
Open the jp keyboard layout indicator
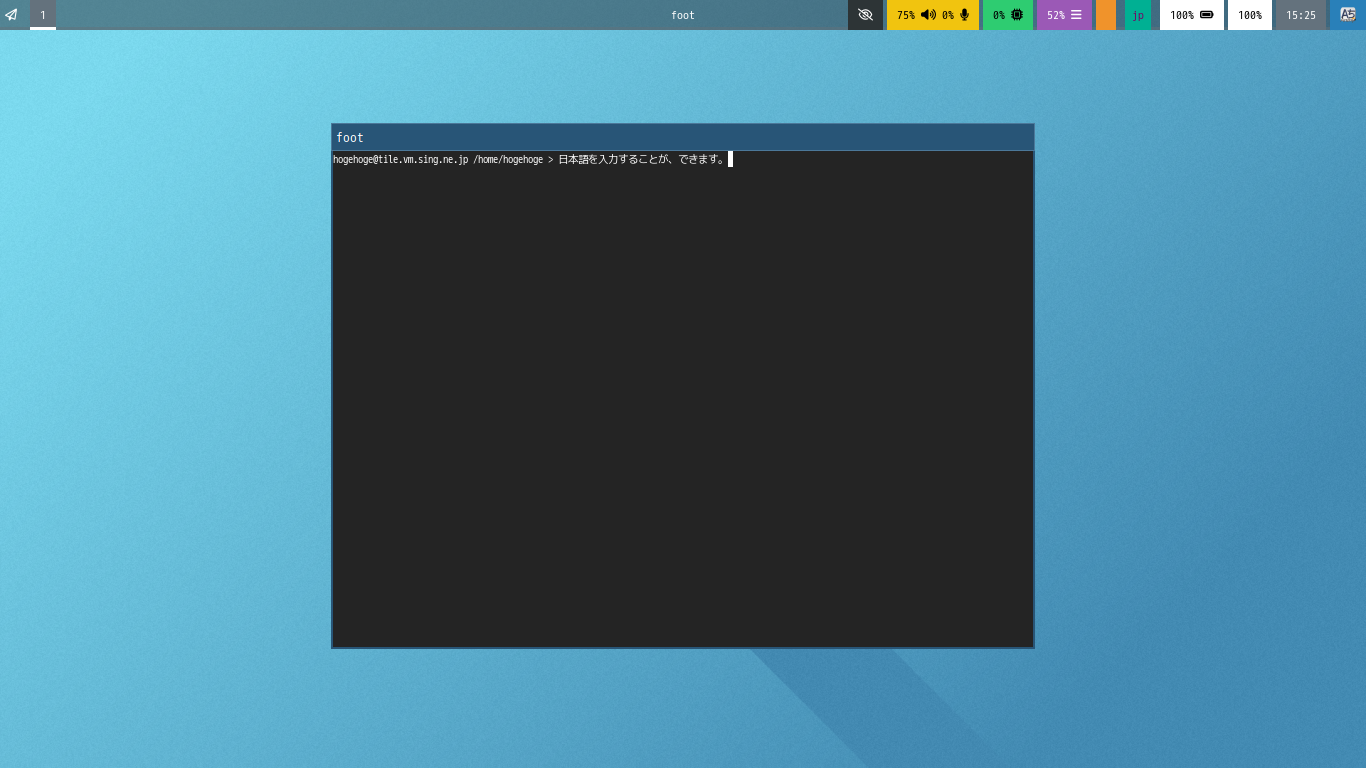pyautogui.click(x=1138, y=15)
